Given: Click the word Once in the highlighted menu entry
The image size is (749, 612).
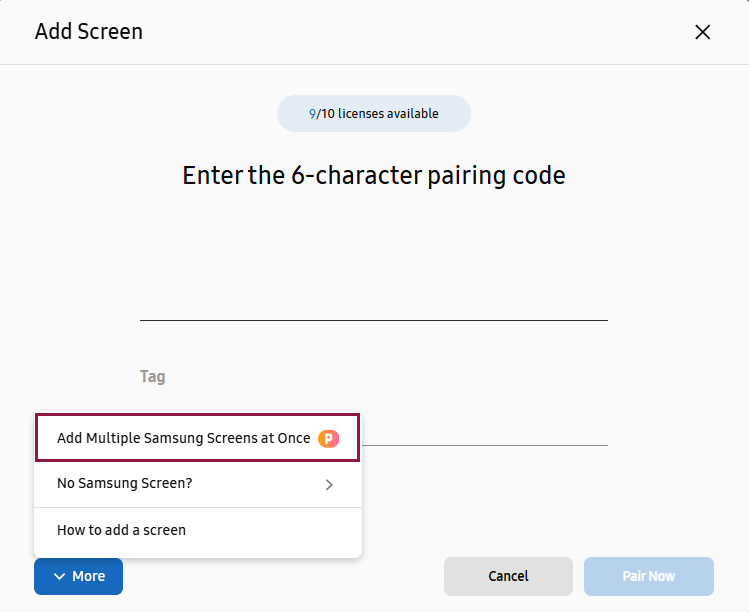Looking at the screenshot, I should click(294, 438).
